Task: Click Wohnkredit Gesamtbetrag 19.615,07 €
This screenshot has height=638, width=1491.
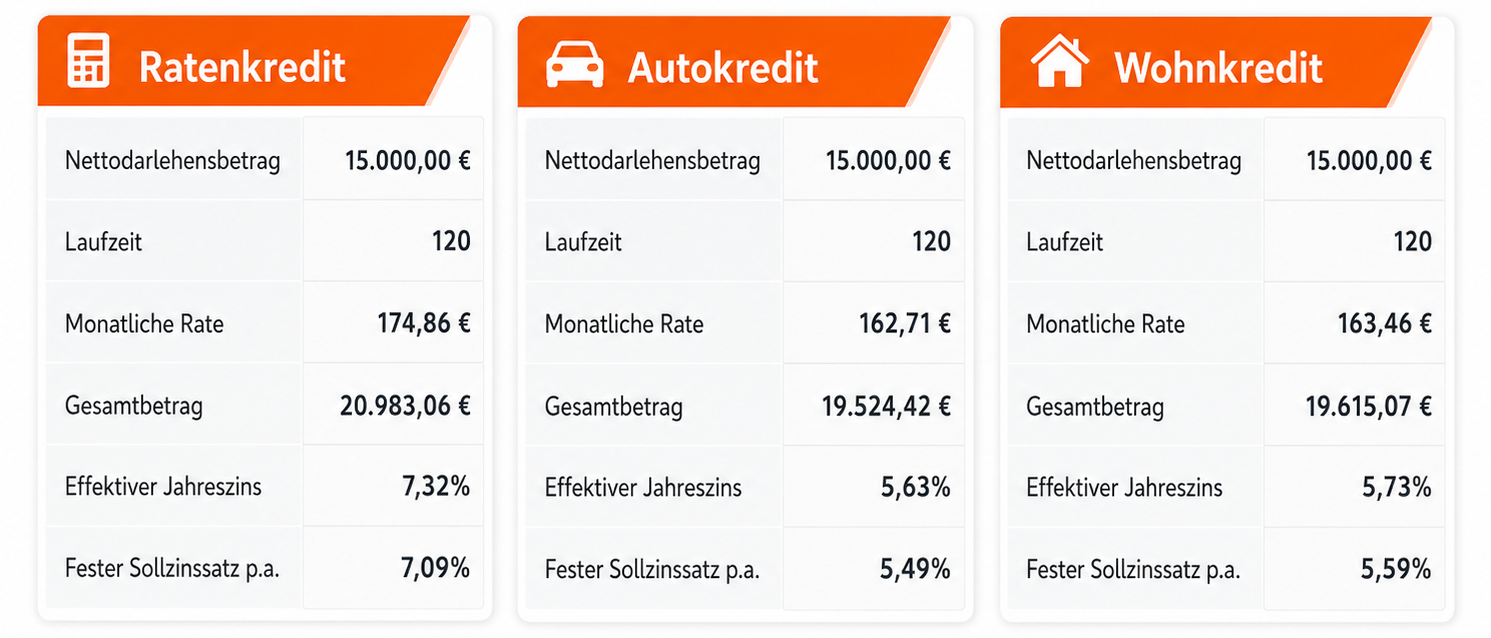Action: coord(1369,405)
